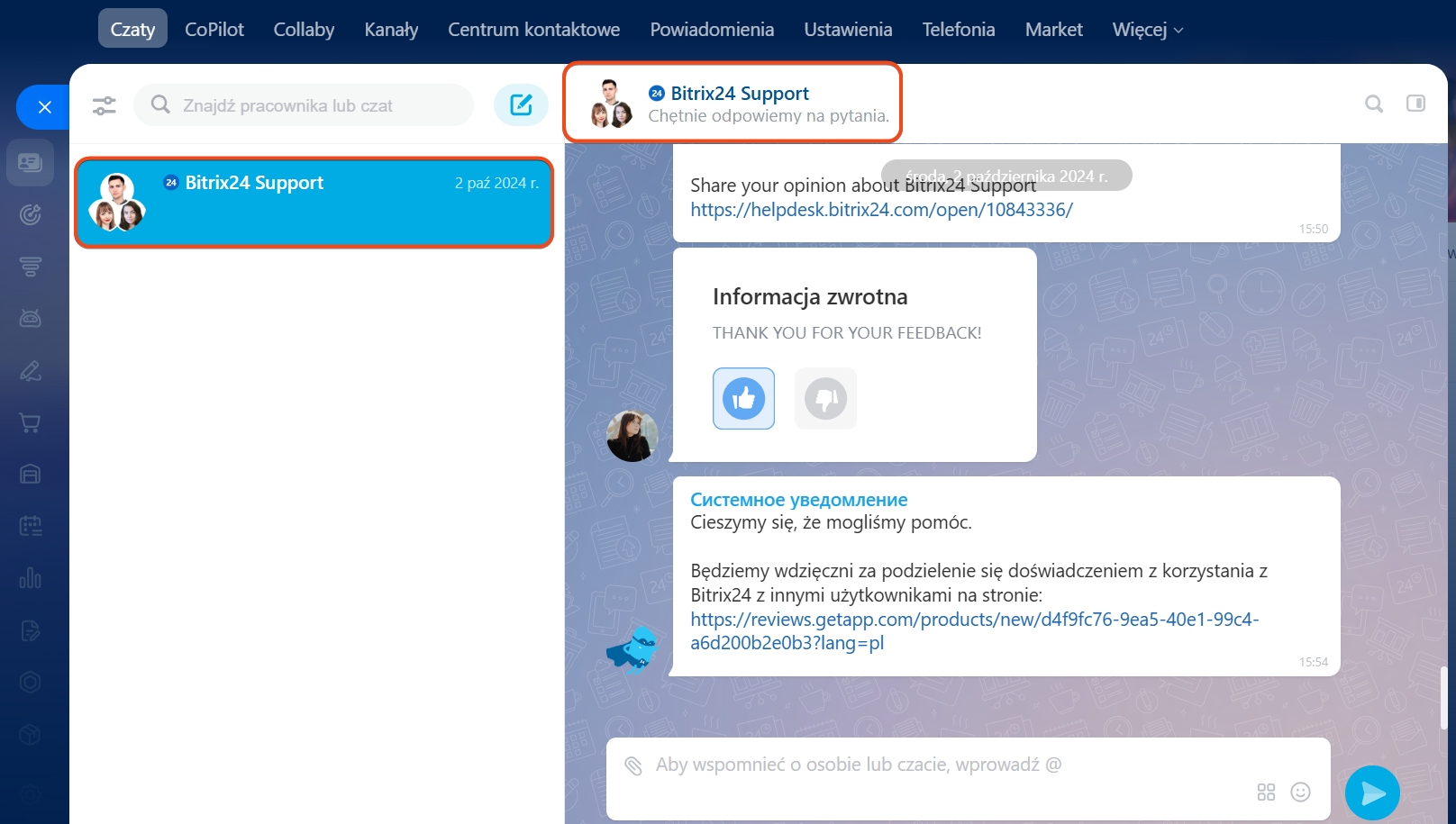Image resolution: width=1456 pixels, height=824 pixels.
Task: Open the Centrum kontaktowe tab
Action: 534,29
